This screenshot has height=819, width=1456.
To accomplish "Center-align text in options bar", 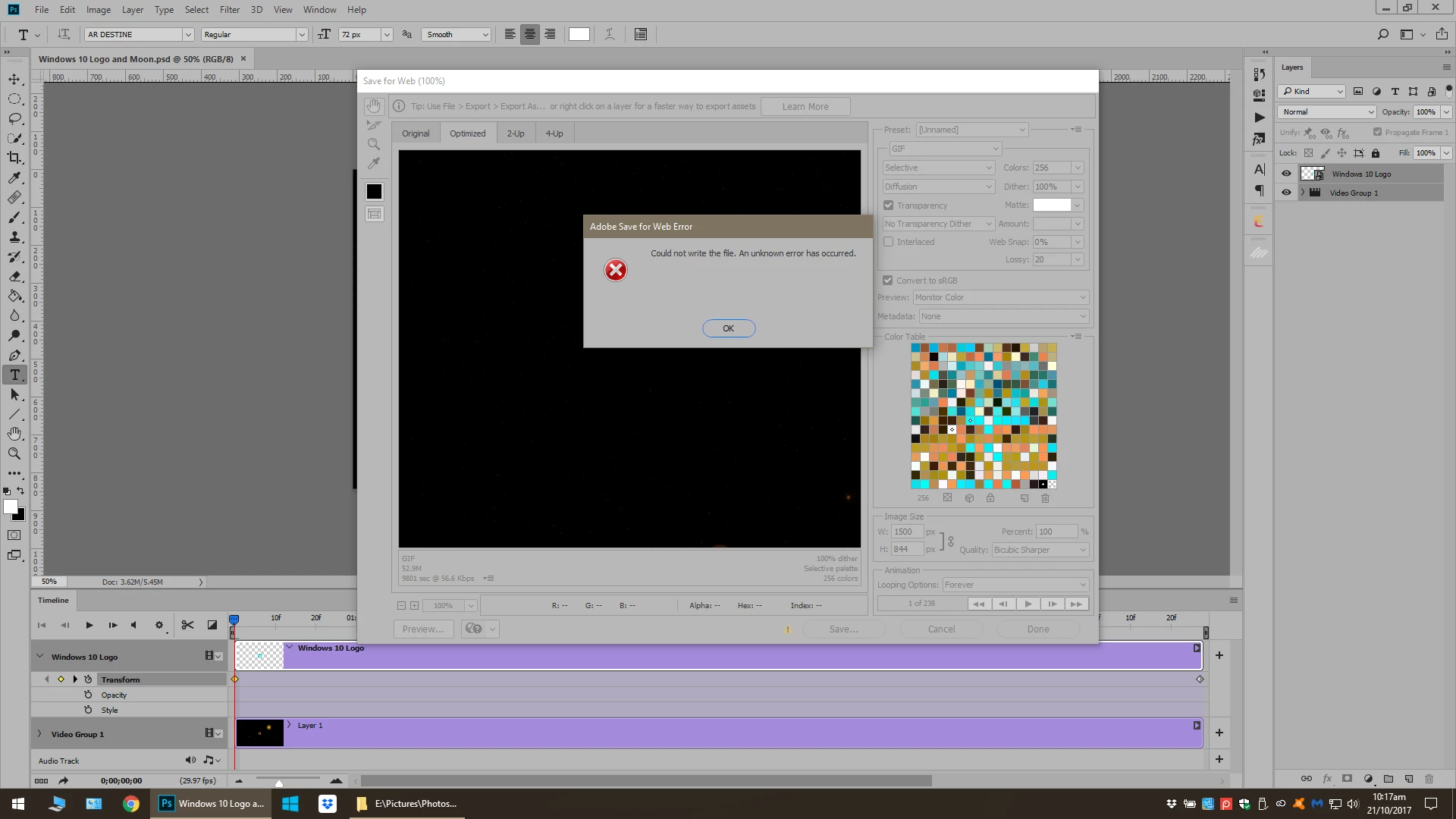I will point(529,34).
